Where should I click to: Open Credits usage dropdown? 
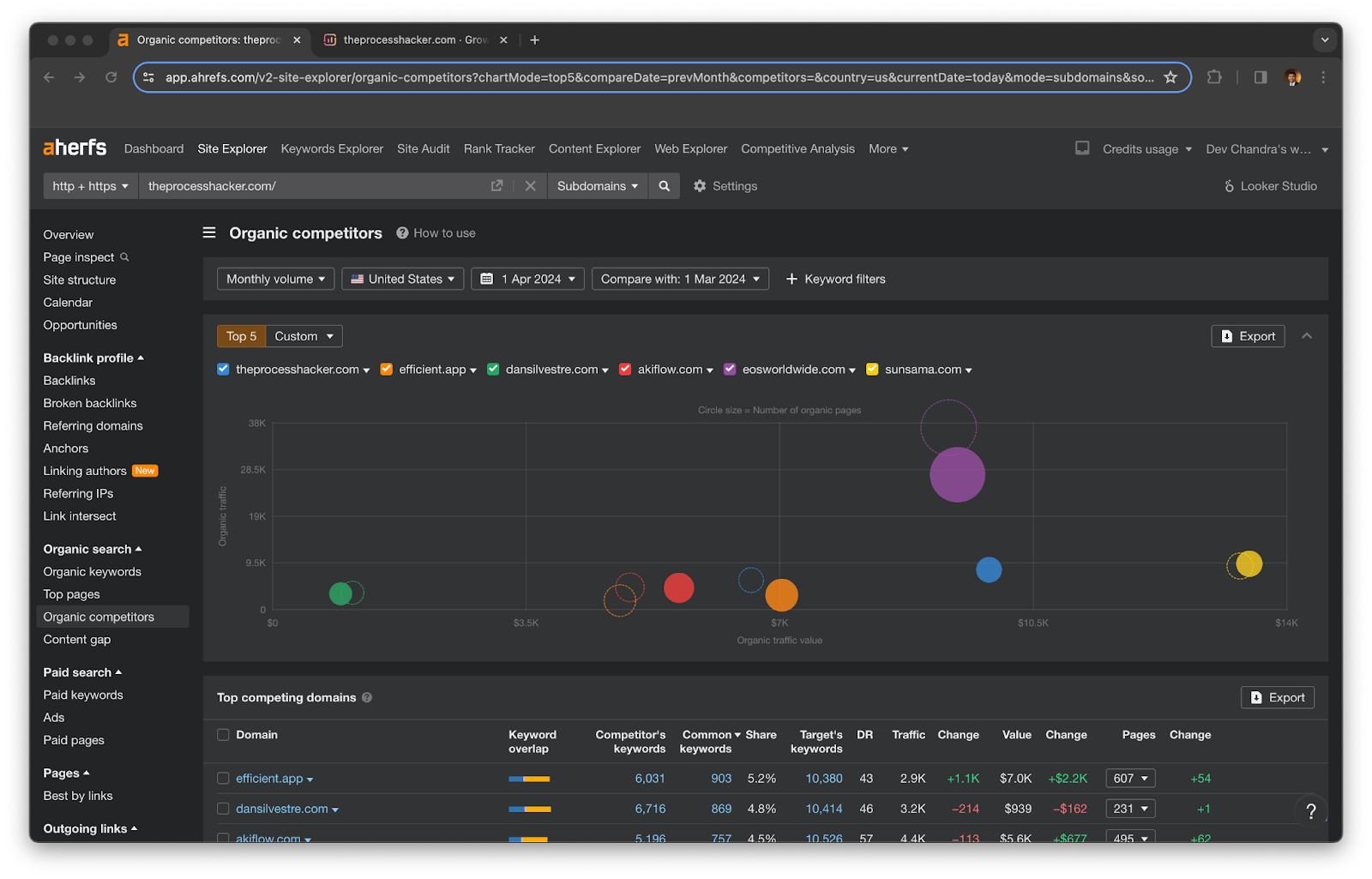click(x=1147, y=149)
